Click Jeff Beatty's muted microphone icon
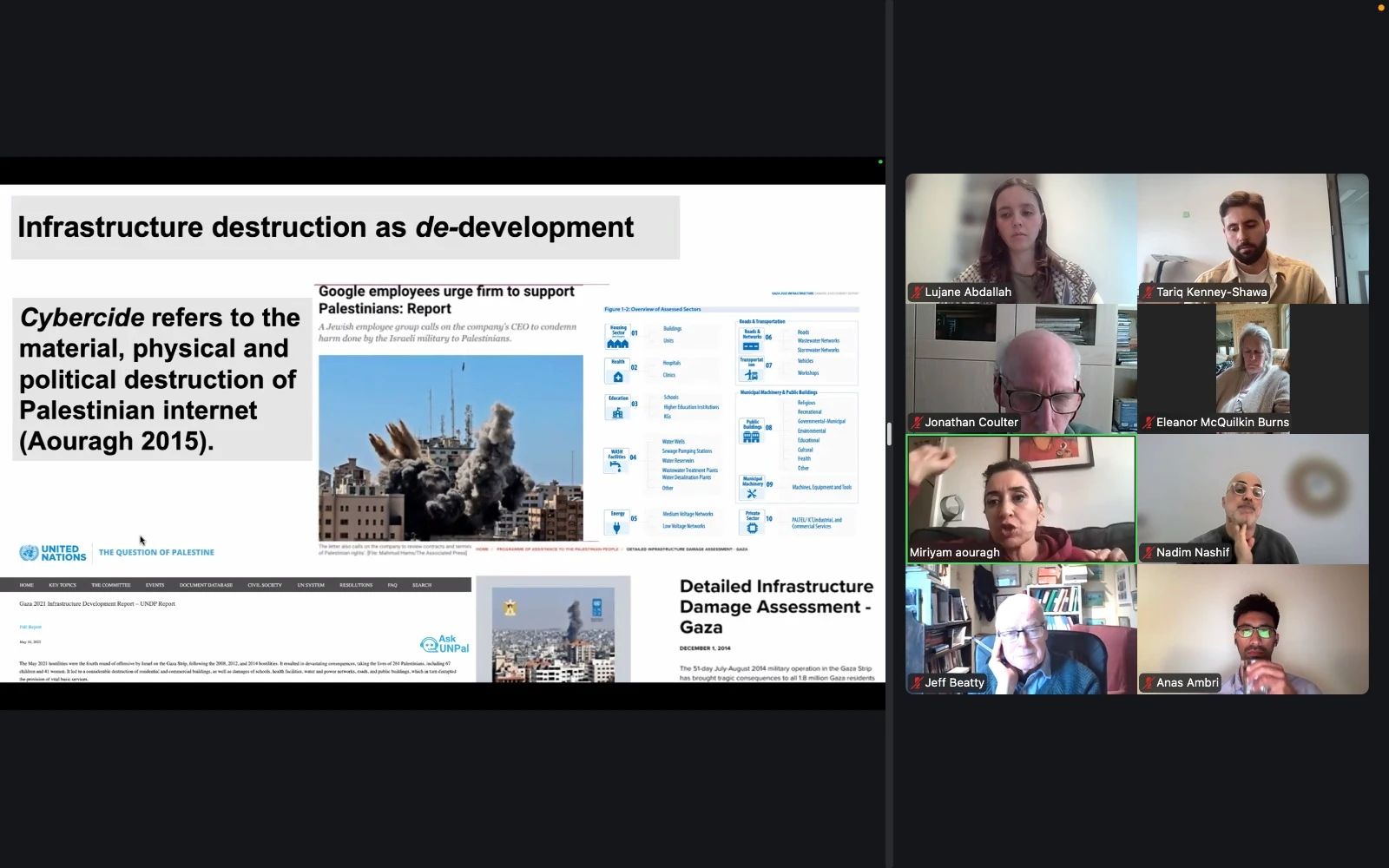This screenshot has height=868, width=1389. click(917, 683)
